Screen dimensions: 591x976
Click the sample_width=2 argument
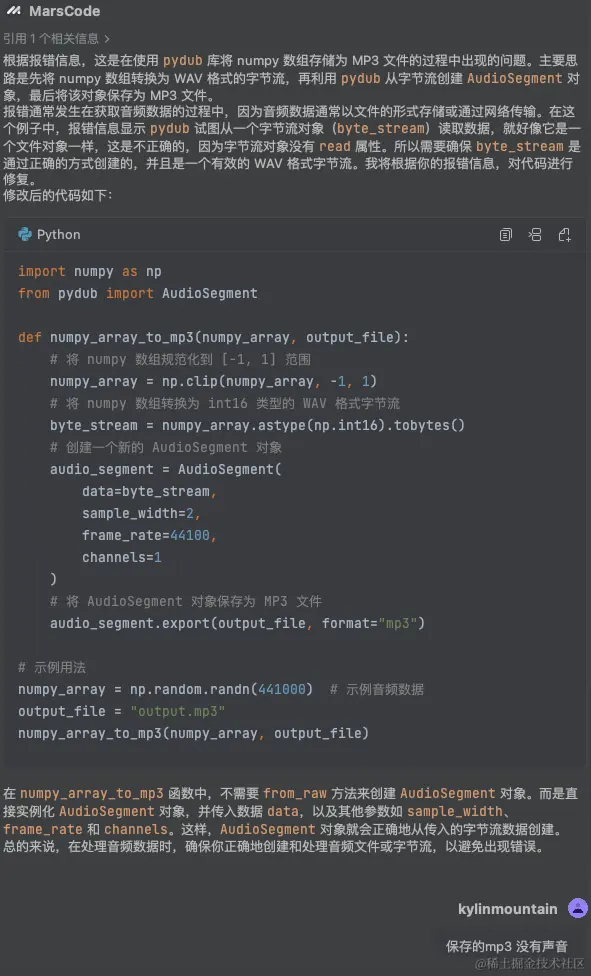click(141, 513)
